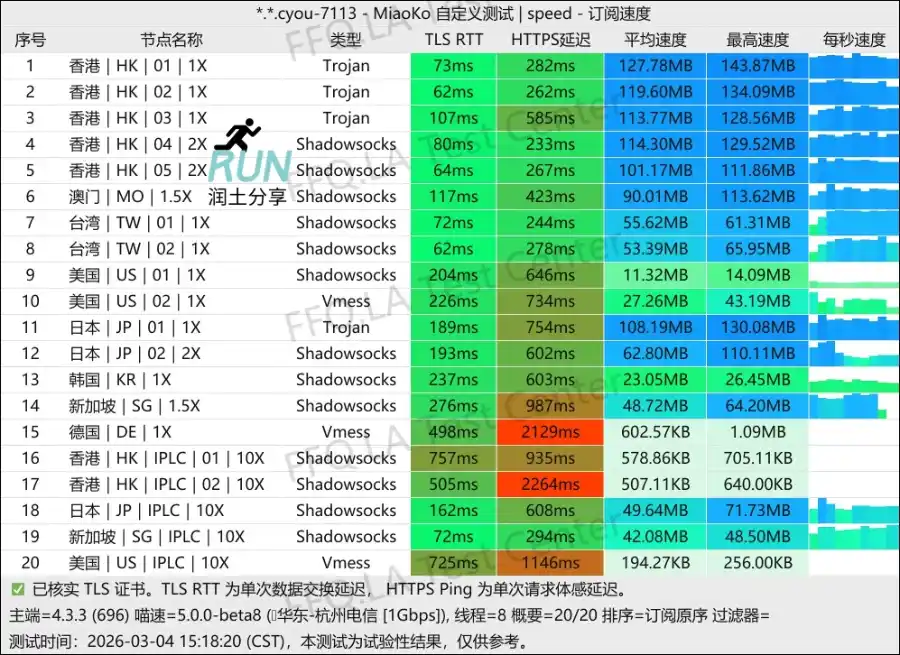900x655 pixels.
Task: Click the green TLS verified checkmark icon
Action: (x=18, y=590)
